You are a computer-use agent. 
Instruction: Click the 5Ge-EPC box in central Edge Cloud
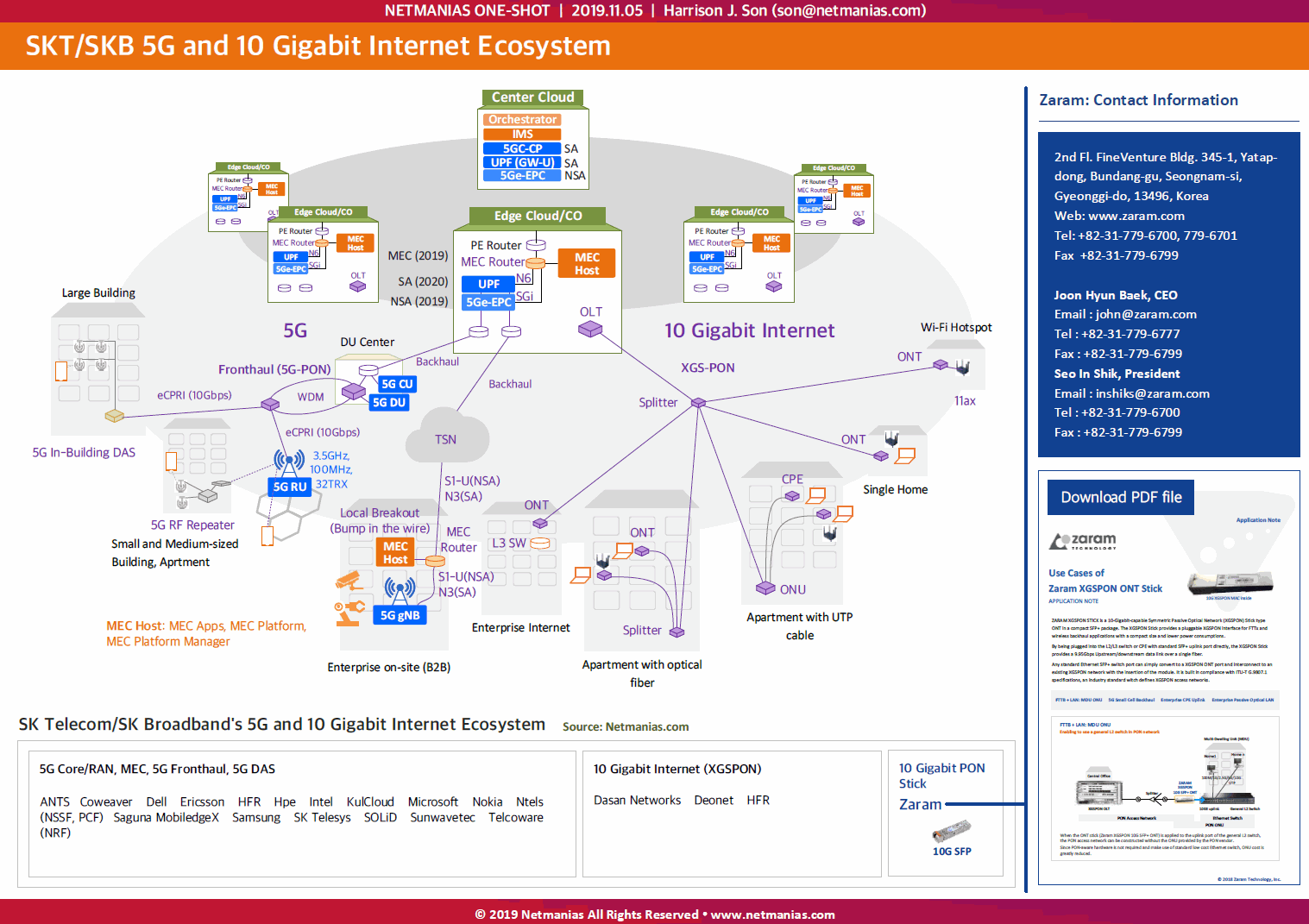488,302
